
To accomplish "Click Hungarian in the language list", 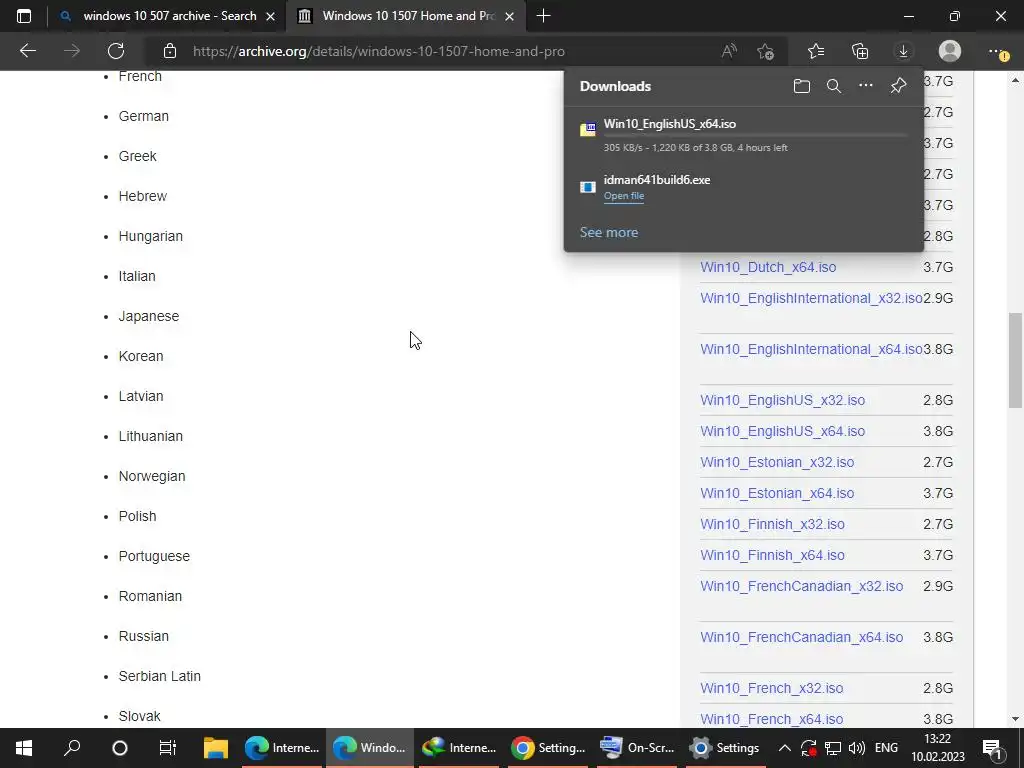I will tap(151, 236).
